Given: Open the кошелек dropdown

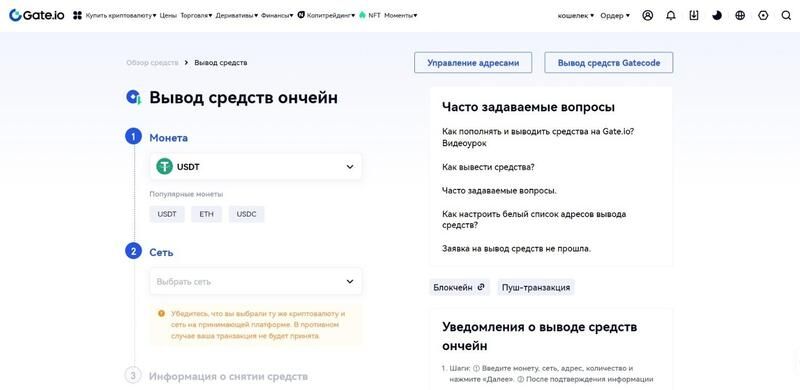Looking at the screenshot, I should click(x=576, y=15).
